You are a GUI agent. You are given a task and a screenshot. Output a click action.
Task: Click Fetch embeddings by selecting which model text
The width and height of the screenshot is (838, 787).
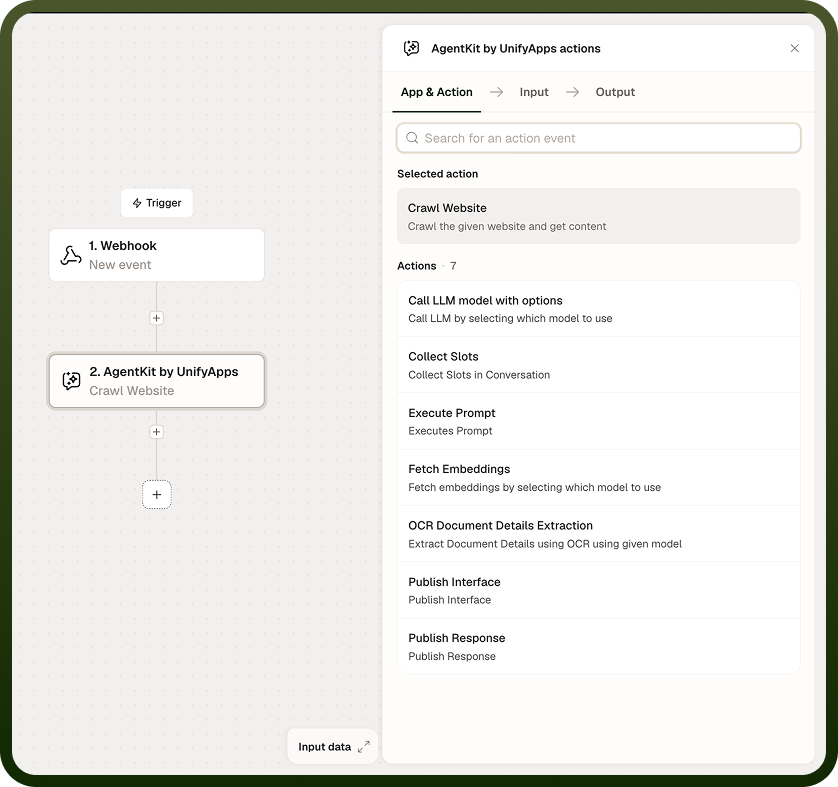[x=534, y=487]
